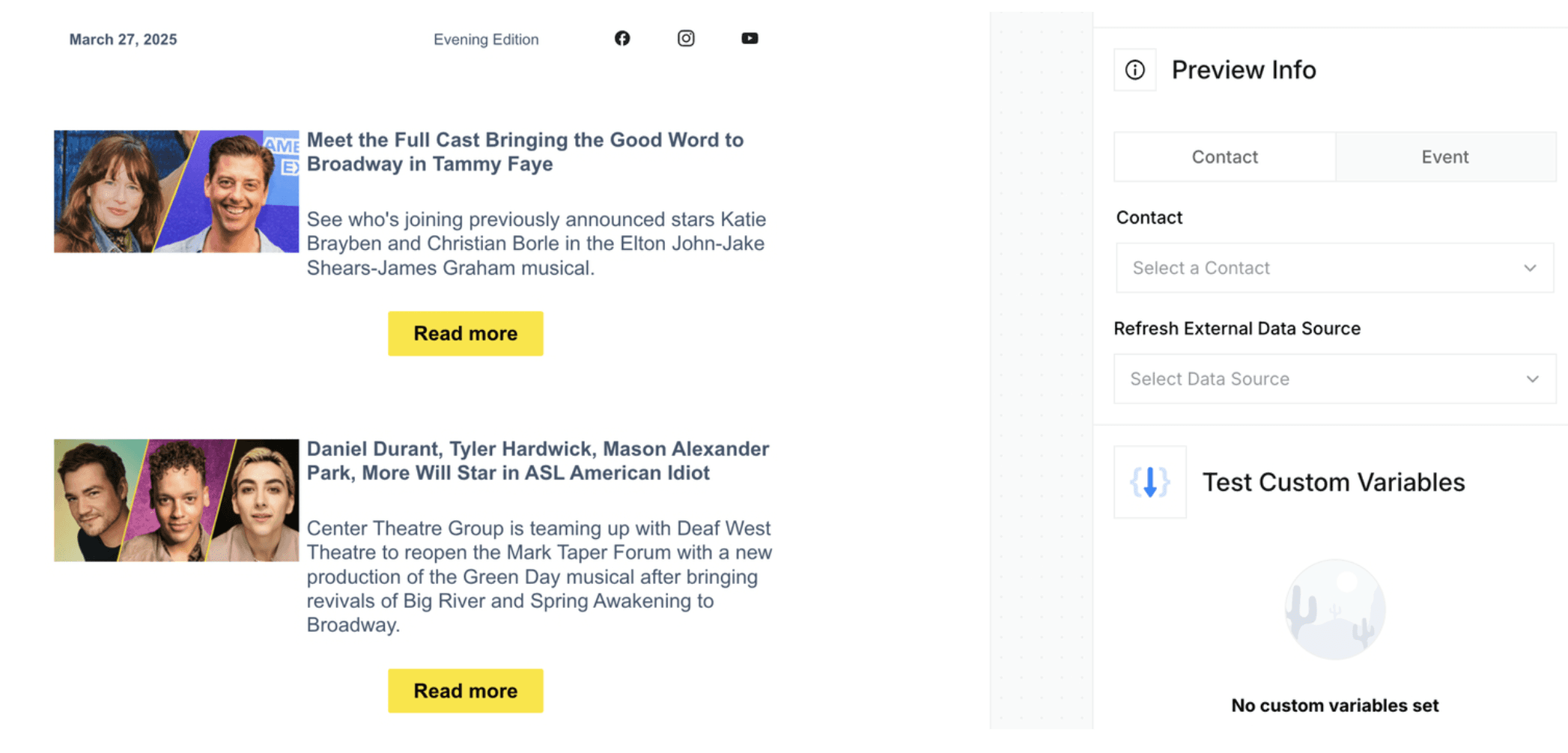Switch to the Event tab
Image resolution: width=1568 pixels, height=753 pixels.
(x=1445, y=157)
